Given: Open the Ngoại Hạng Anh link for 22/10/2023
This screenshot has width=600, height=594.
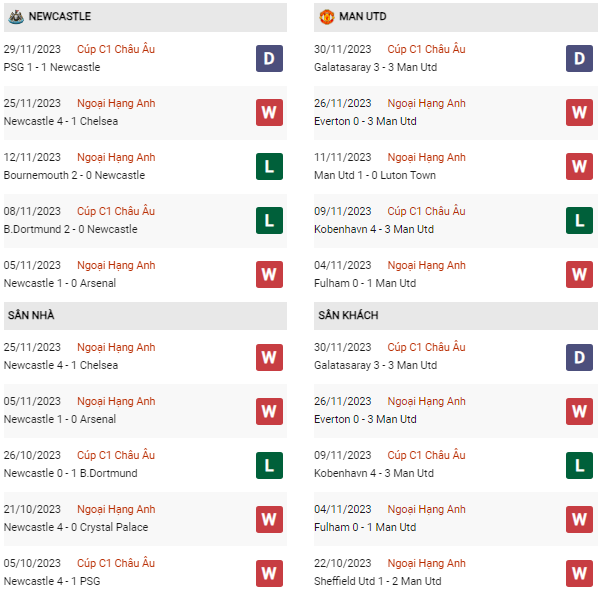Looking at the screenshot, I should [427, 563].
